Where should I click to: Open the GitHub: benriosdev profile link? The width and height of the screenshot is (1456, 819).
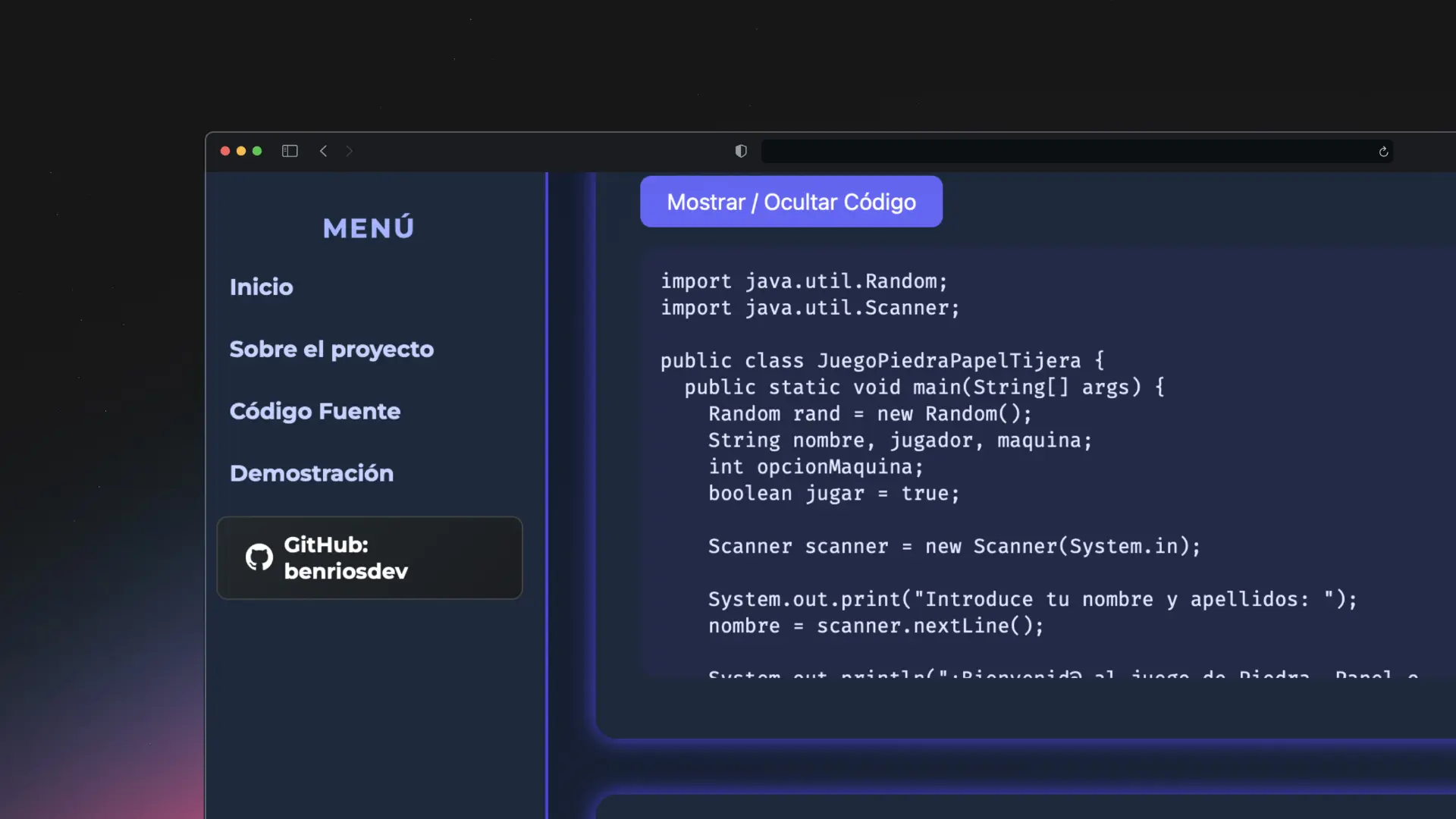[369, 557]
